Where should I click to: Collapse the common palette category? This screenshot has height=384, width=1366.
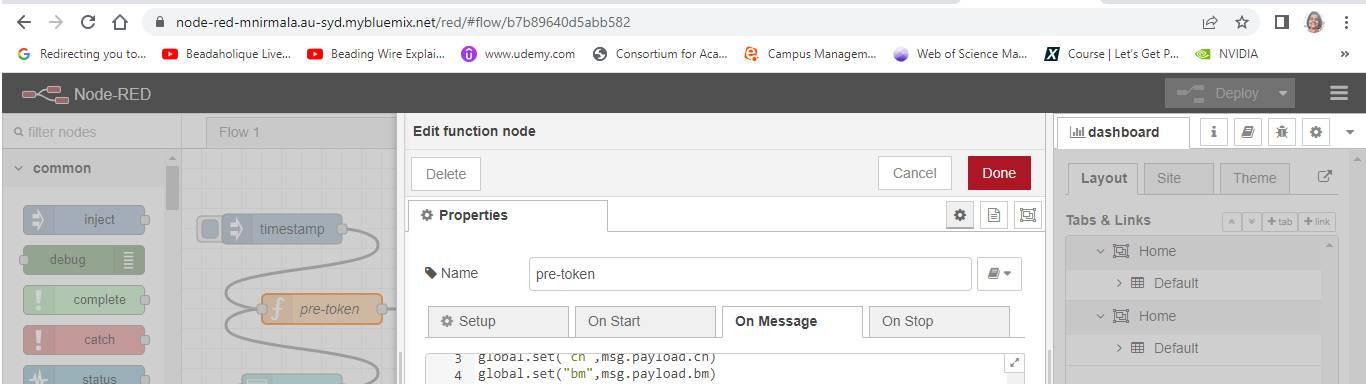point(19,168)
